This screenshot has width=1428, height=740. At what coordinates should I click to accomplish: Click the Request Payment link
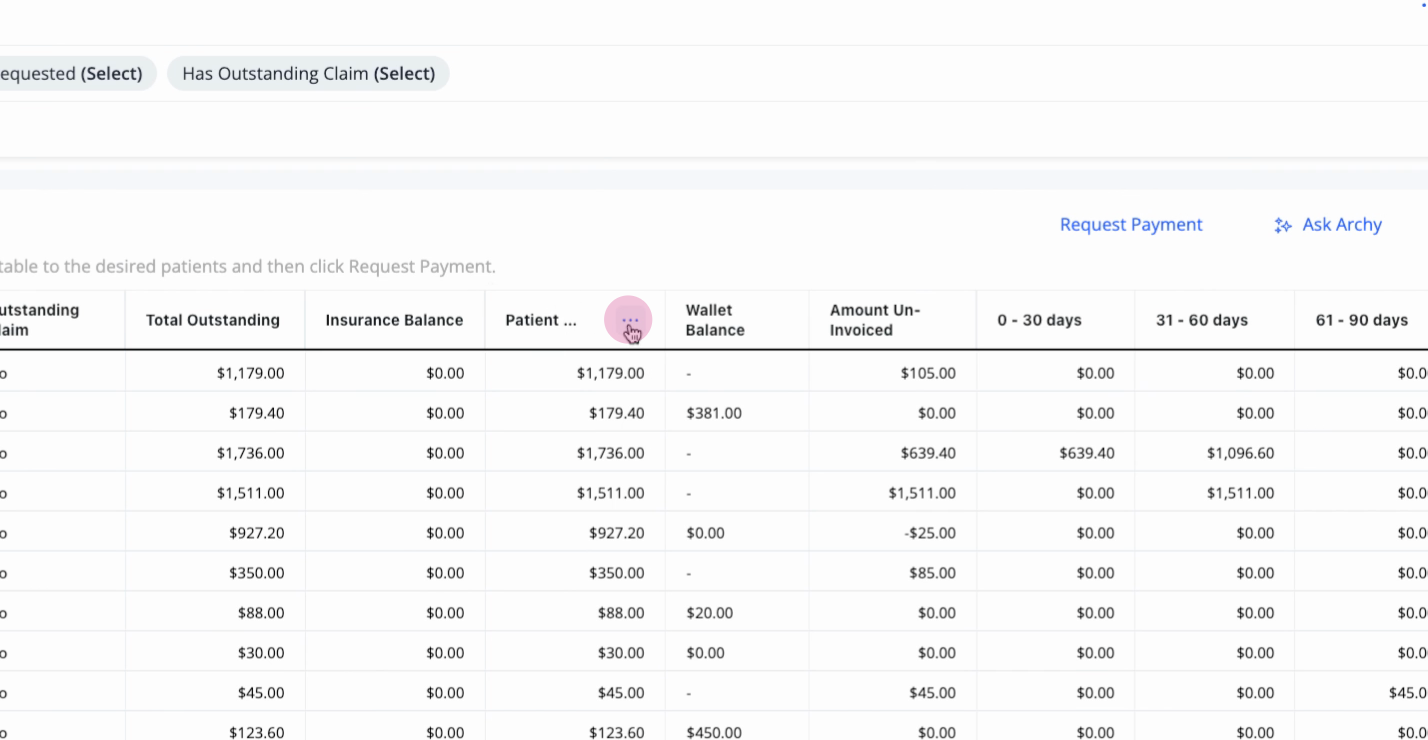(1131, 225)
